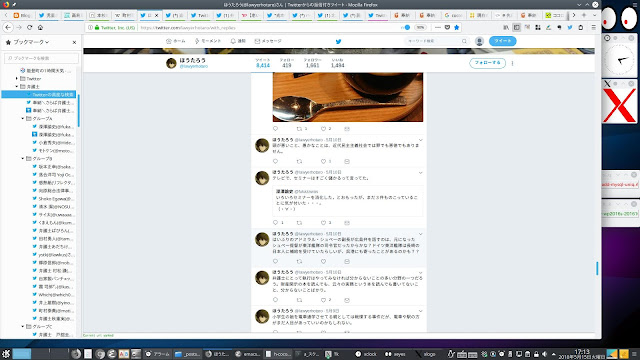
Task: Save page to Pocket from address bar
Action: pyautogui.click(x=447, y=27)
